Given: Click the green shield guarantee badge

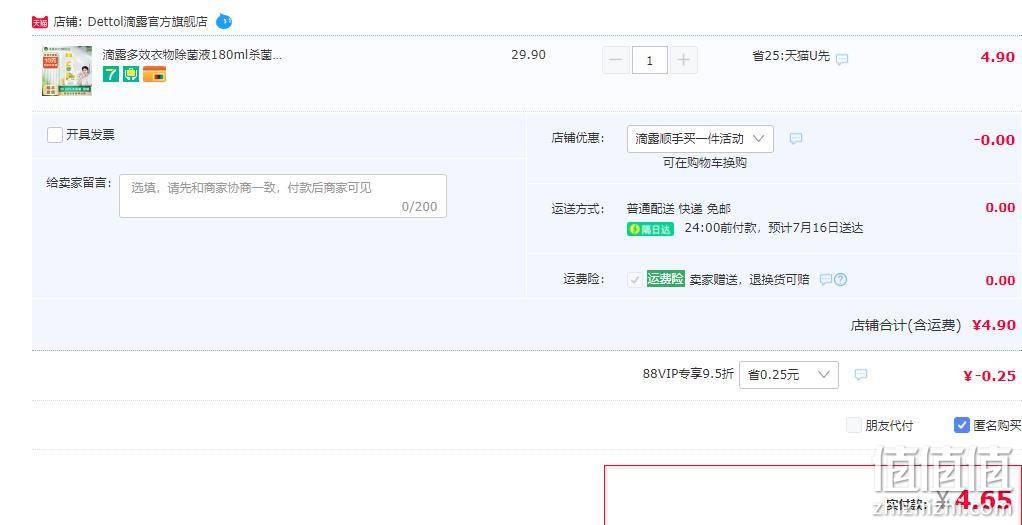Looking at the screenshot, I should tap(131, 74).
